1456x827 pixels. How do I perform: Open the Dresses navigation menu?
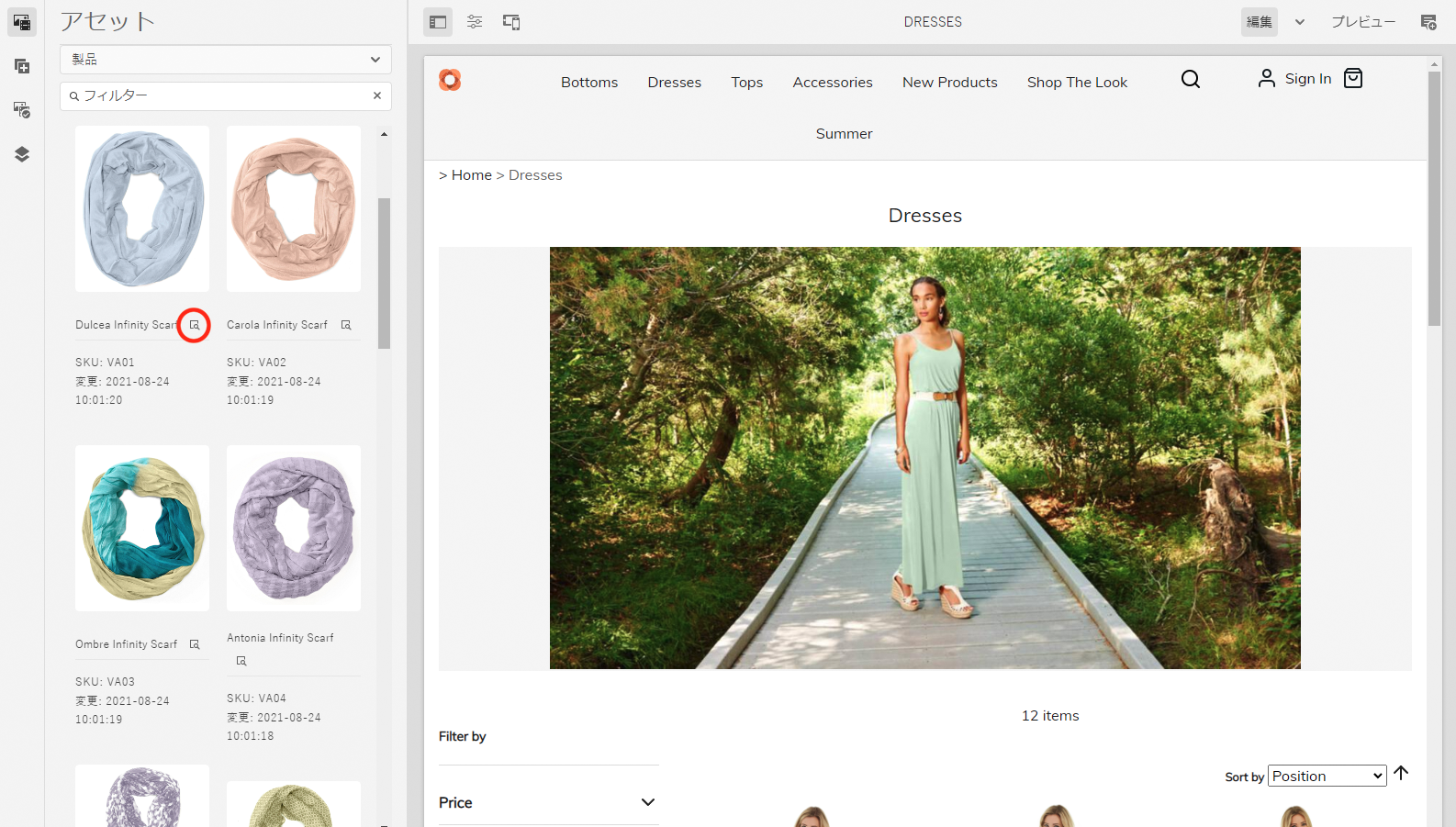675,83
